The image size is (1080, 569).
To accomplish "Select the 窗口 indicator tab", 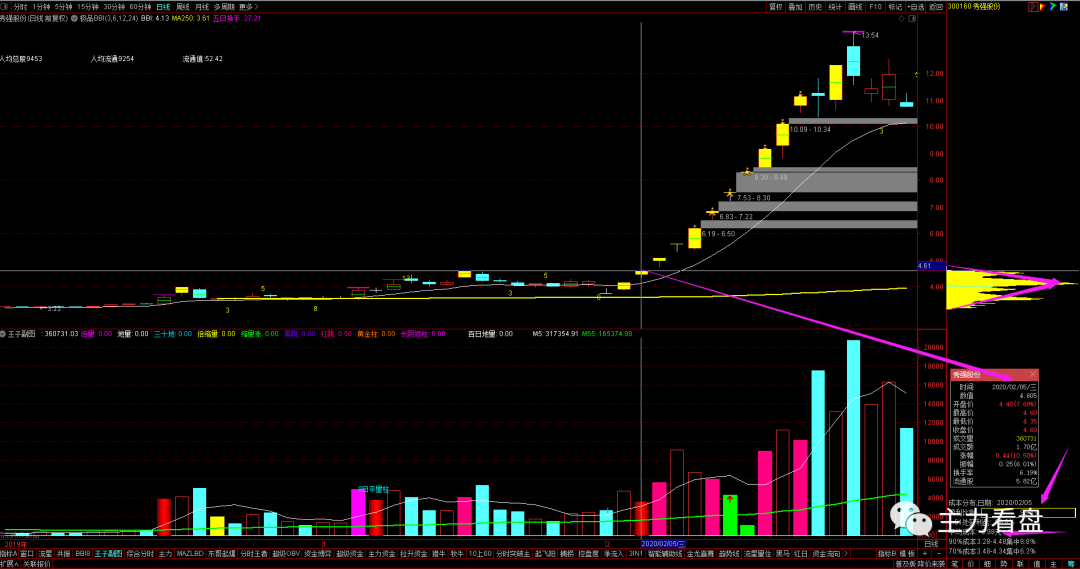I will tap(27, 554).
